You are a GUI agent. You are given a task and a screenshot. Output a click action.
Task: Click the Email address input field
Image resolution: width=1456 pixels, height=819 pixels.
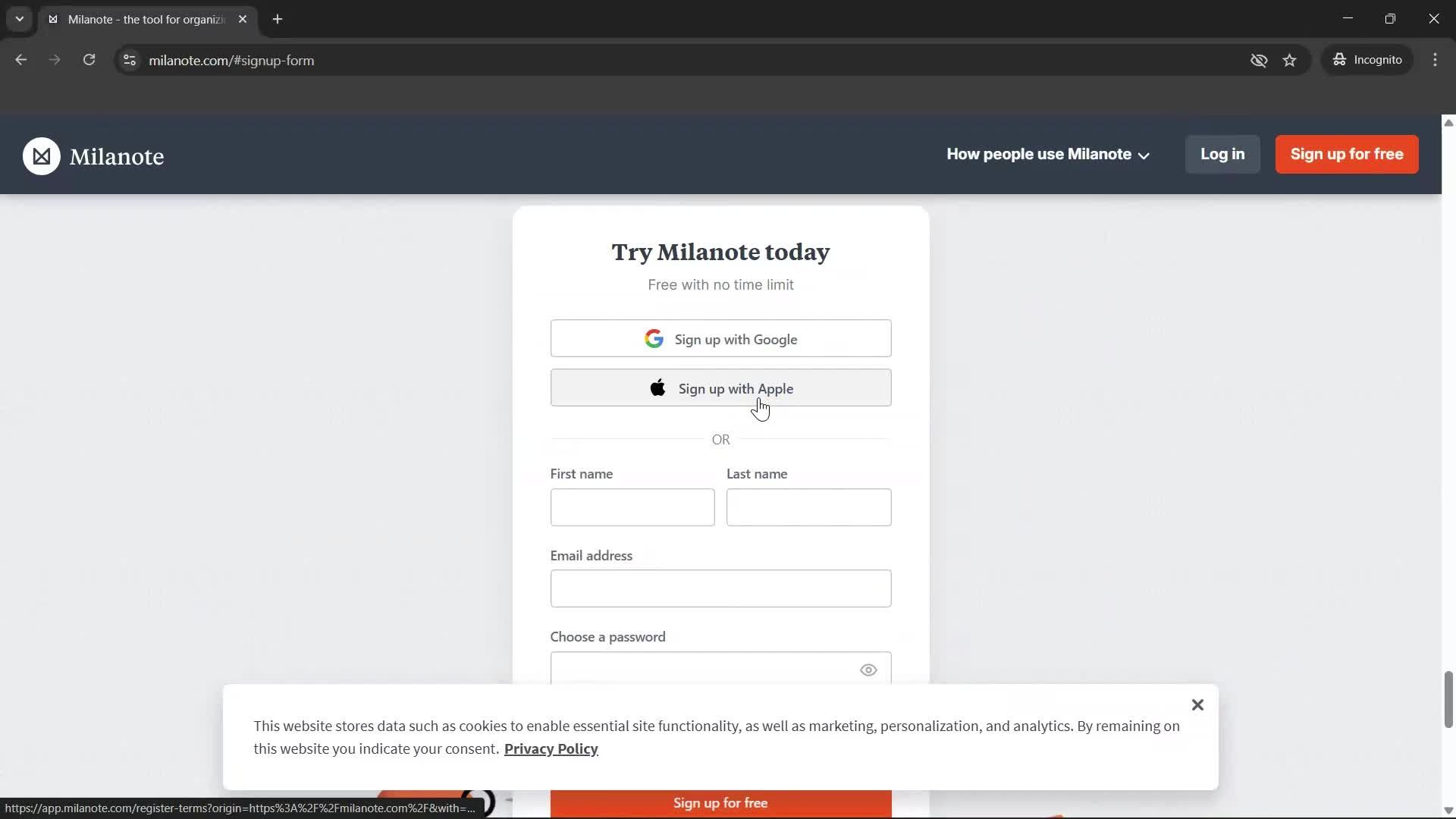pyautogui.click(x=720, y=588)
